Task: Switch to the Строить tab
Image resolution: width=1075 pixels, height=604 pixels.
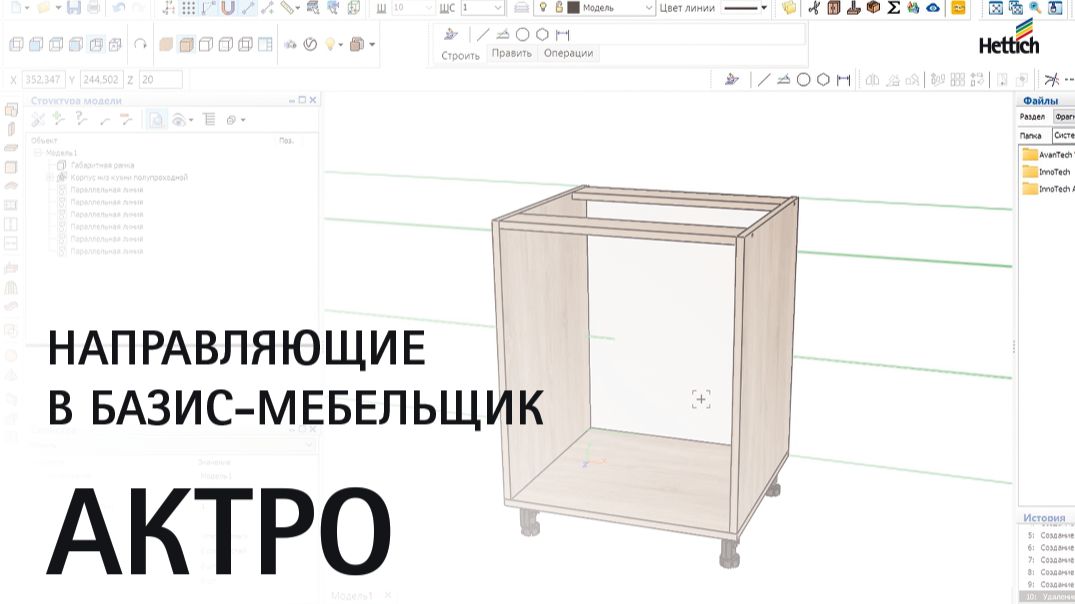Action: 460,56
